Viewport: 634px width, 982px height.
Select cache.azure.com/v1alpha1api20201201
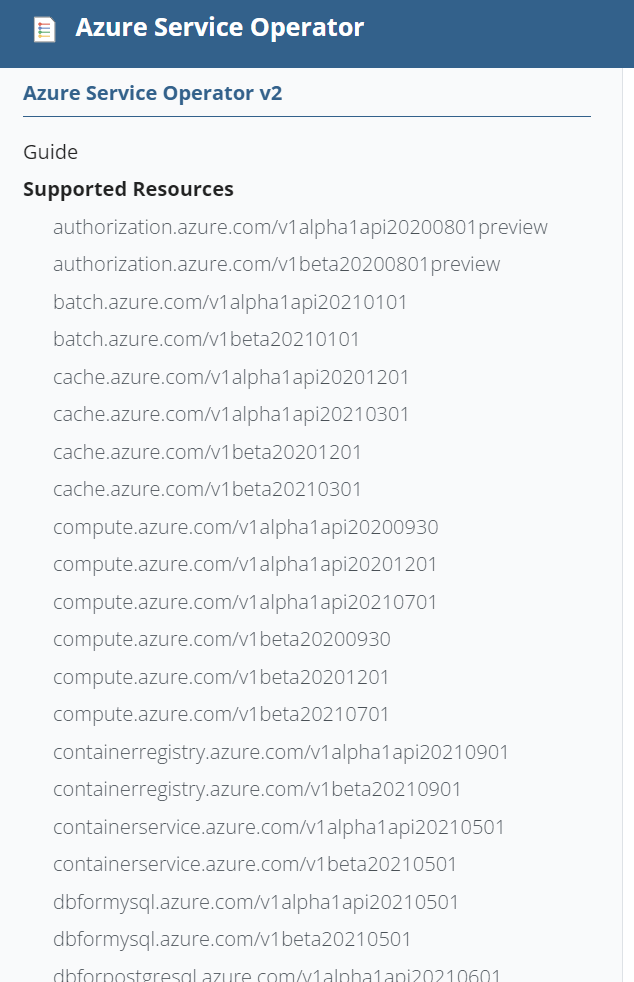pyautogui.click(x=230, y=376)
